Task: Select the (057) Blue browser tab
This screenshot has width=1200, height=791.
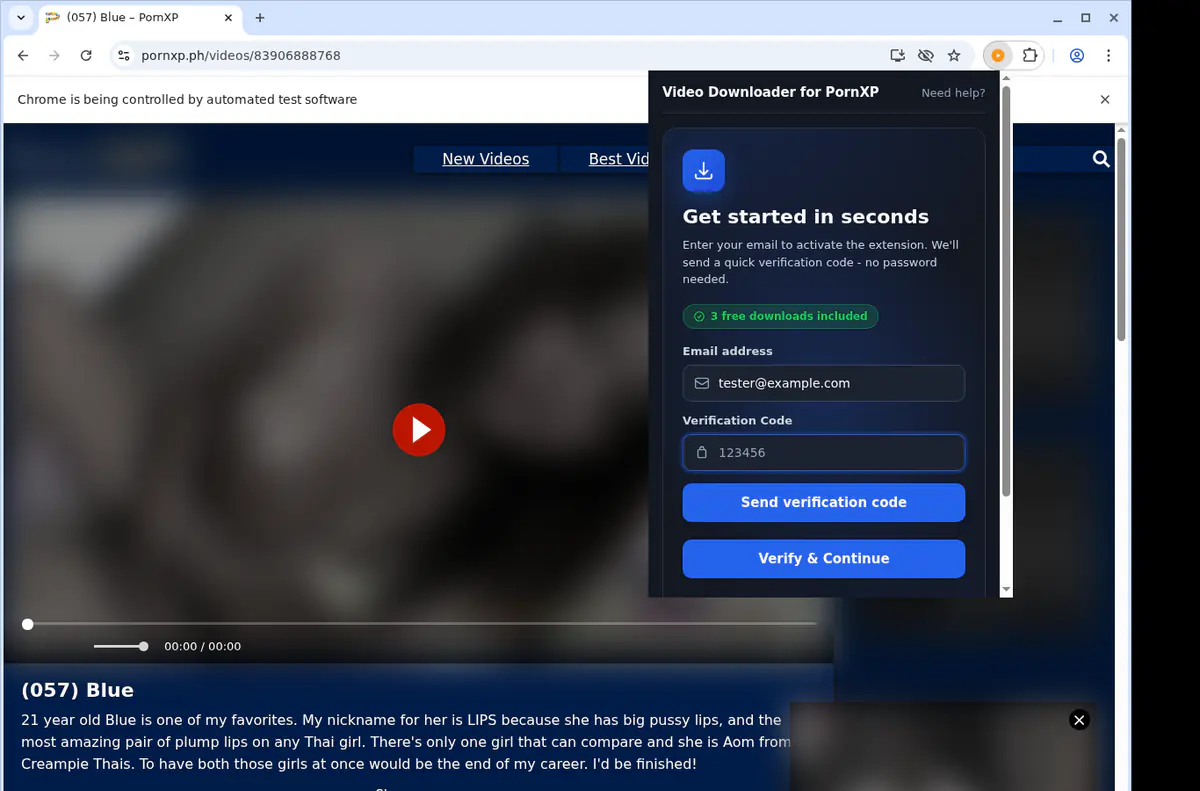Action: tap(141, 18)
